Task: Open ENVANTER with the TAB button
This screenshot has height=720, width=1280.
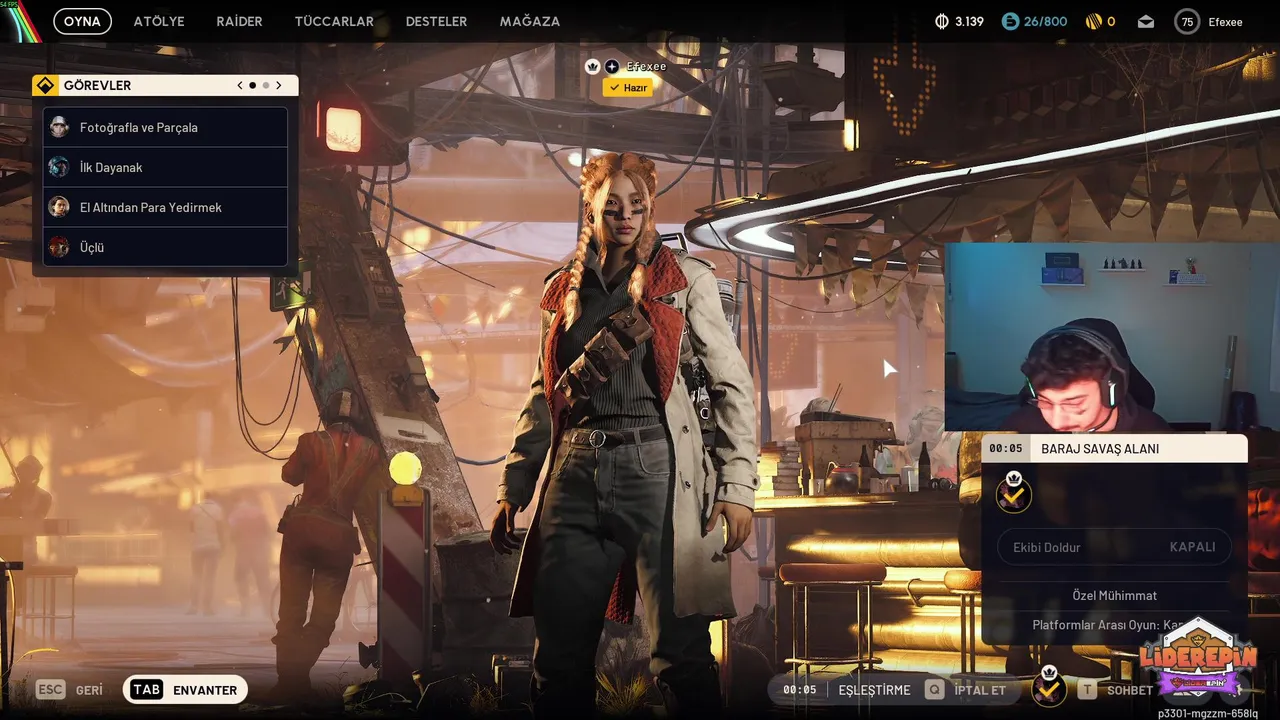Action: tap(185, 690)
